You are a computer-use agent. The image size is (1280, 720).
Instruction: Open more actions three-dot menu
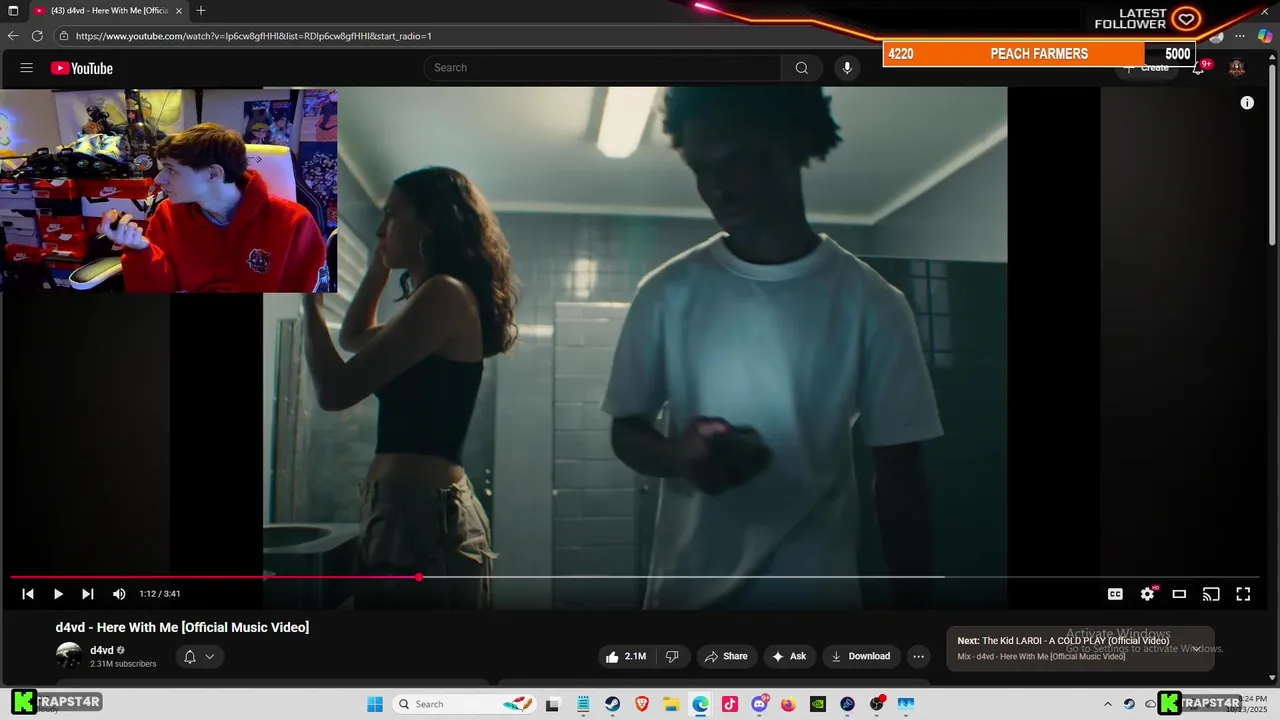[918, 656]
